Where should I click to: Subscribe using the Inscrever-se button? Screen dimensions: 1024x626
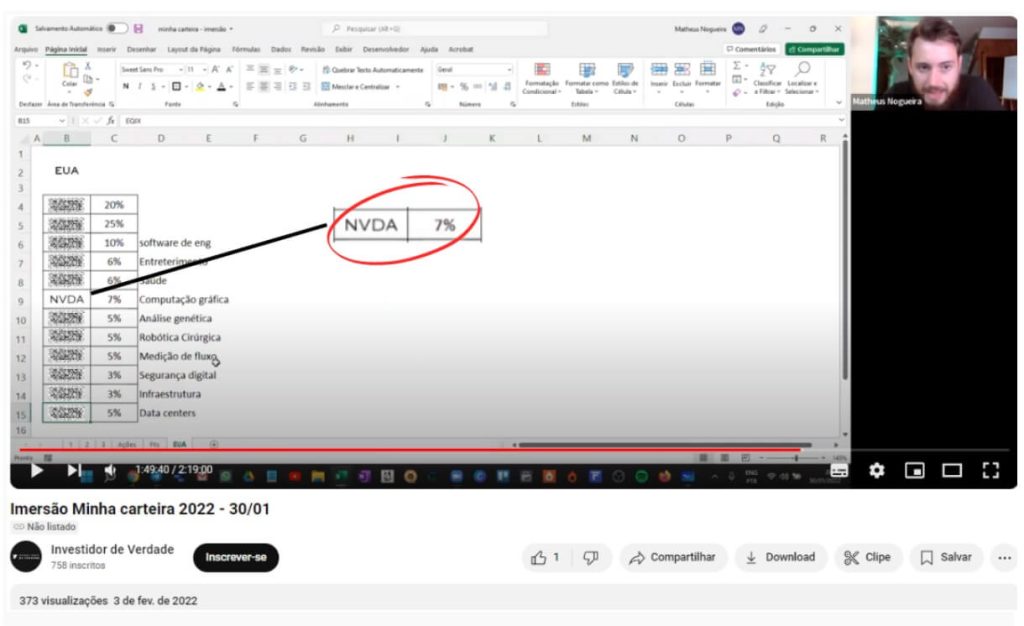[236, 557]
